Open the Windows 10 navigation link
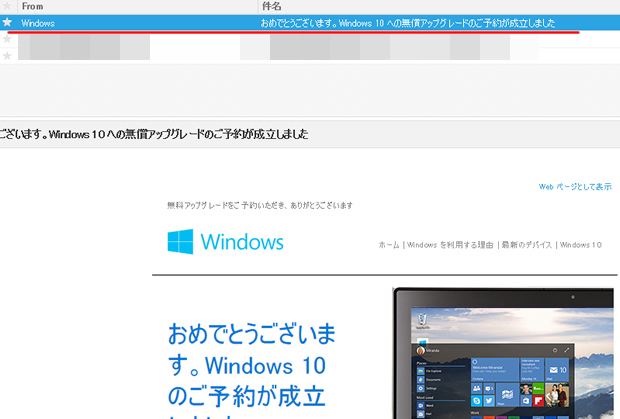620x419 pixels. pyautogui.click(x=580, y=245)
